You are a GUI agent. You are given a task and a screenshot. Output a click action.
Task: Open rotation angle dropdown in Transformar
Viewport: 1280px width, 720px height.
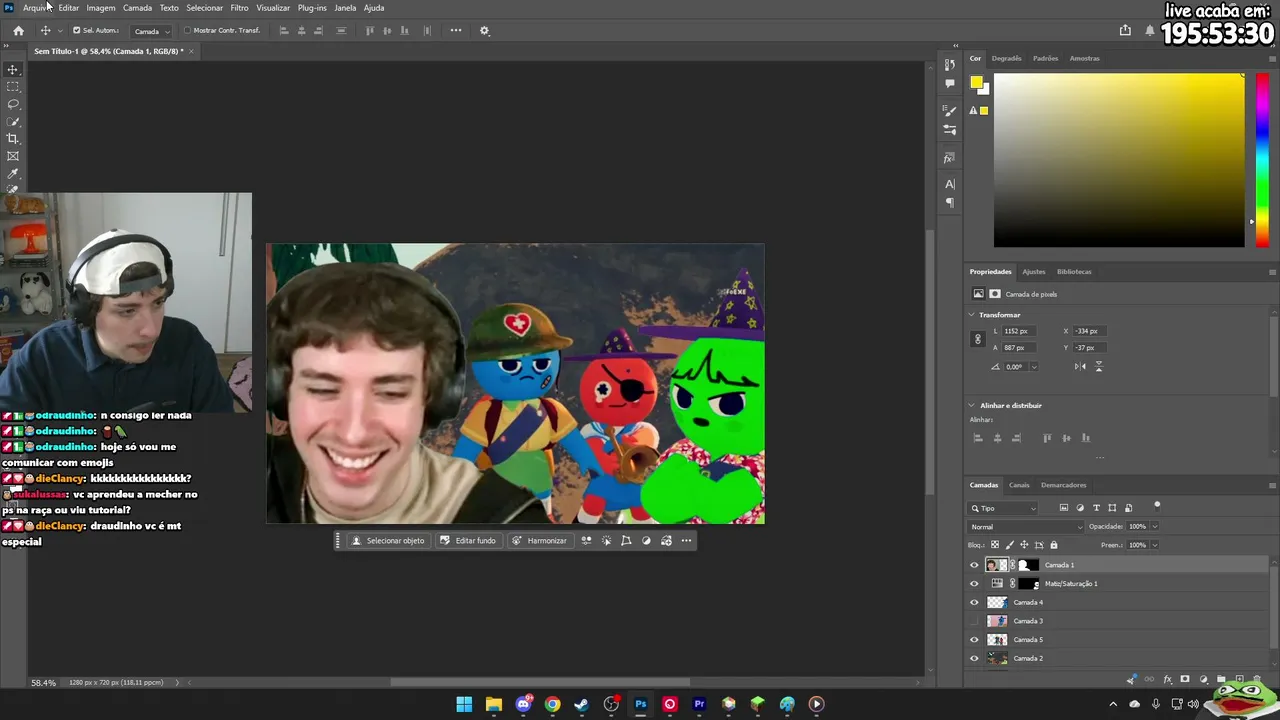(x=1033, y=367)
